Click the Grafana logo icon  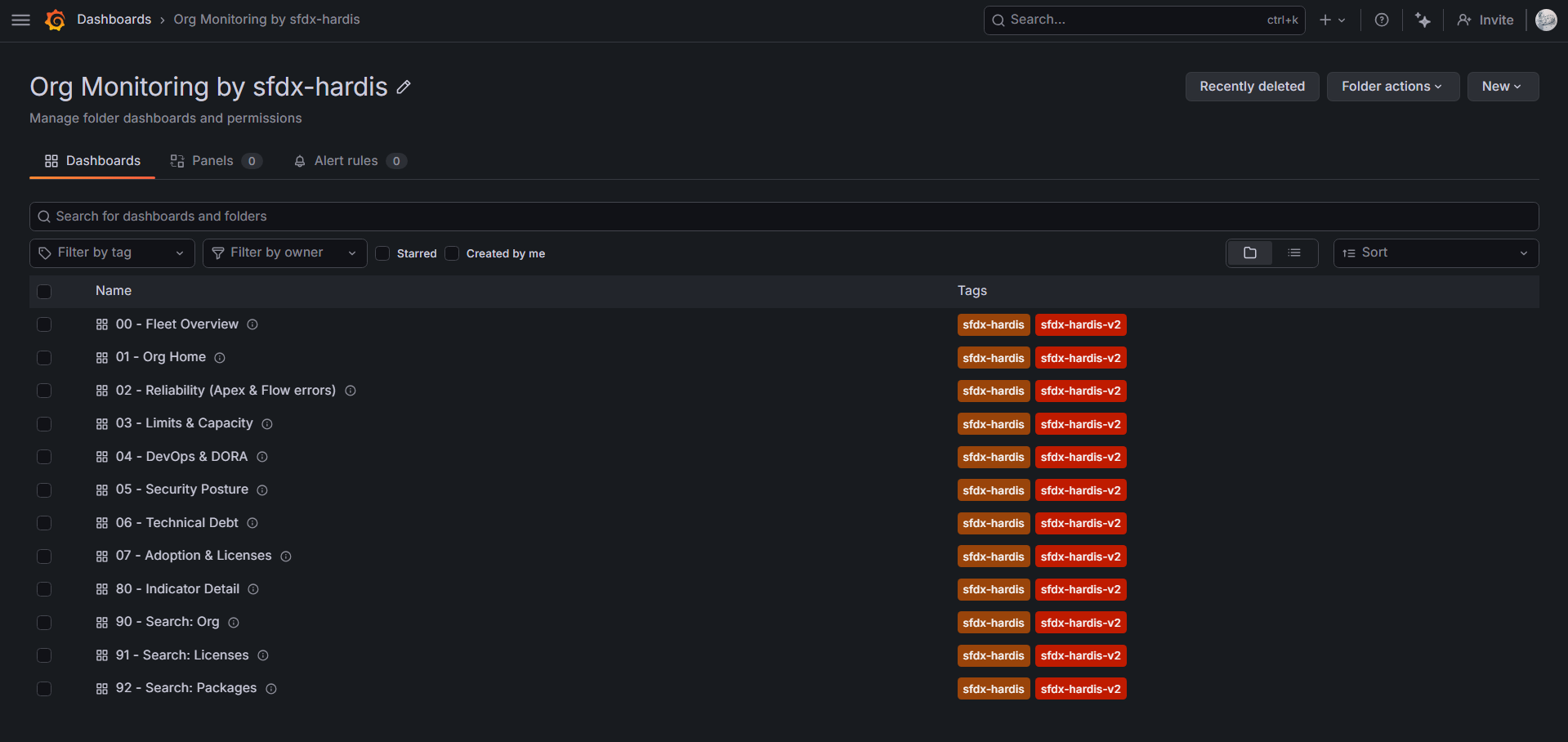point(56,20)
